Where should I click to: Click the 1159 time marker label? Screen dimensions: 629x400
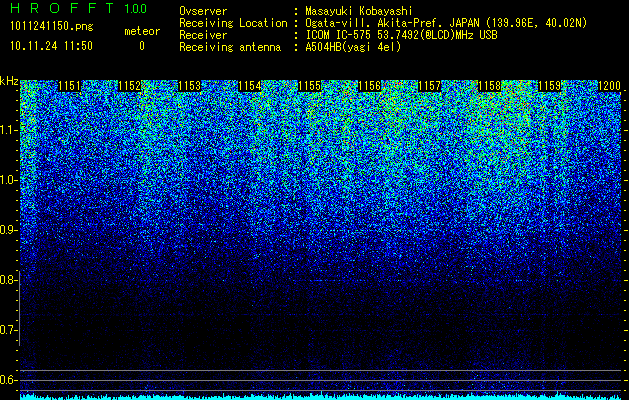coord(550,86)
